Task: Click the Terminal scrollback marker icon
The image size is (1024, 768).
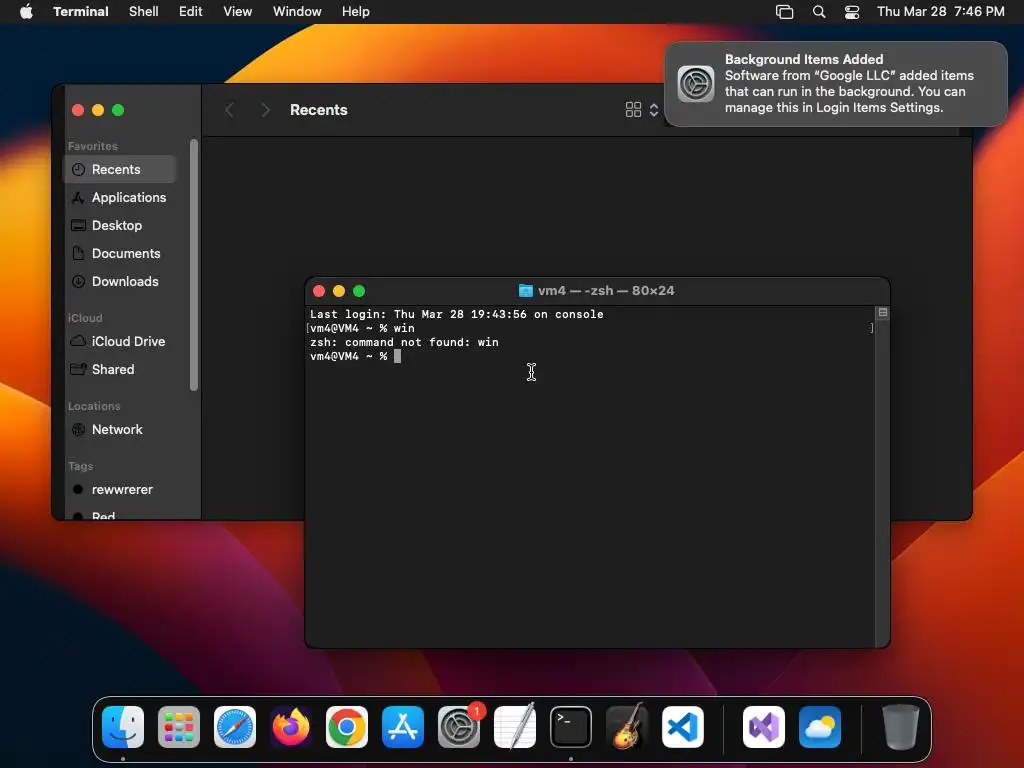Action: [x=883, y=313]
